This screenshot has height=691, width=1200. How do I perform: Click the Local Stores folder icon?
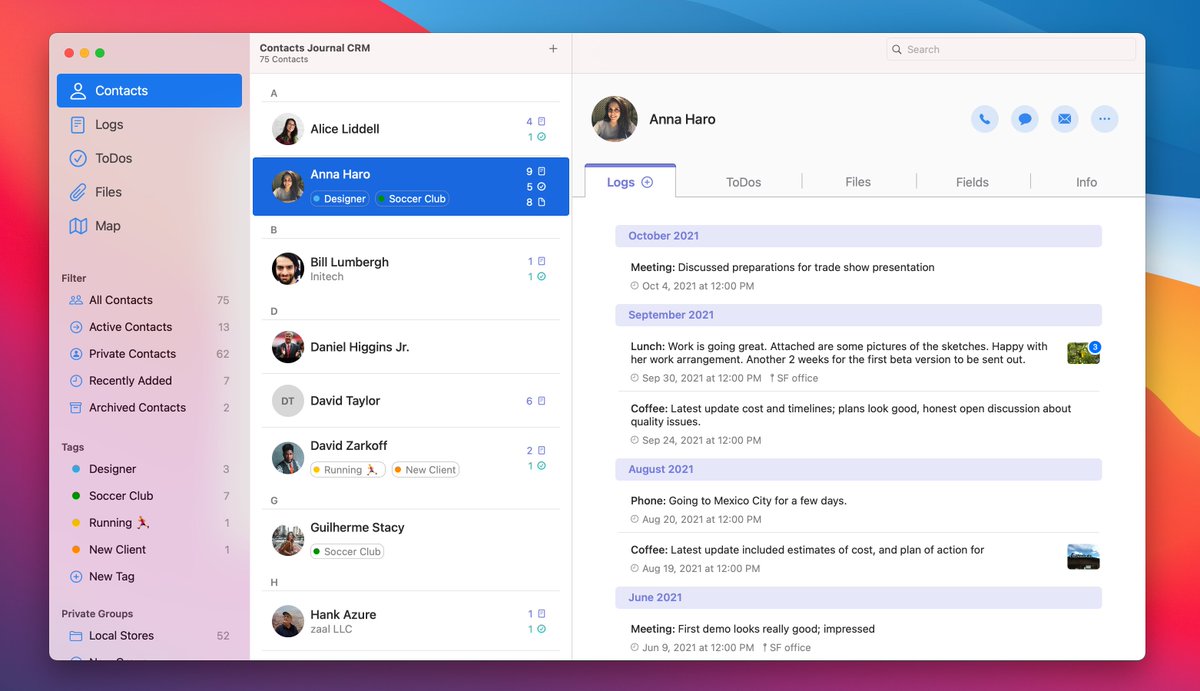(76, 636)
